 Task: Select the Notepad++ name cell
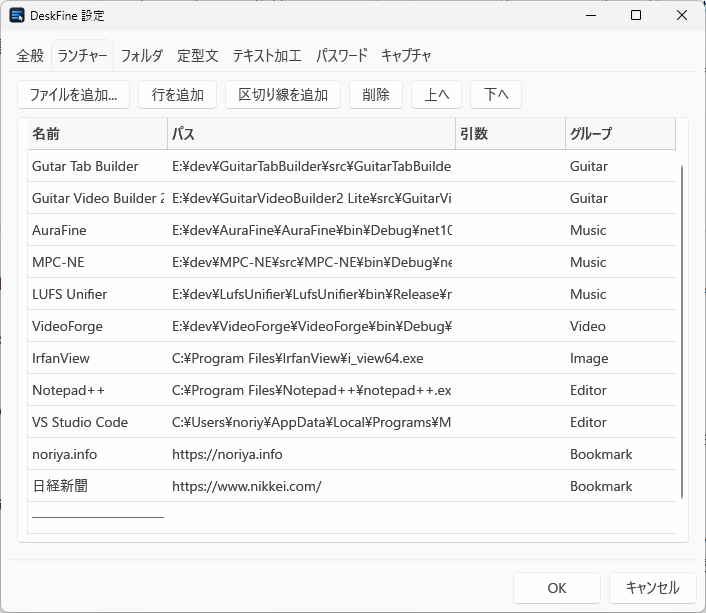[97, 390]
